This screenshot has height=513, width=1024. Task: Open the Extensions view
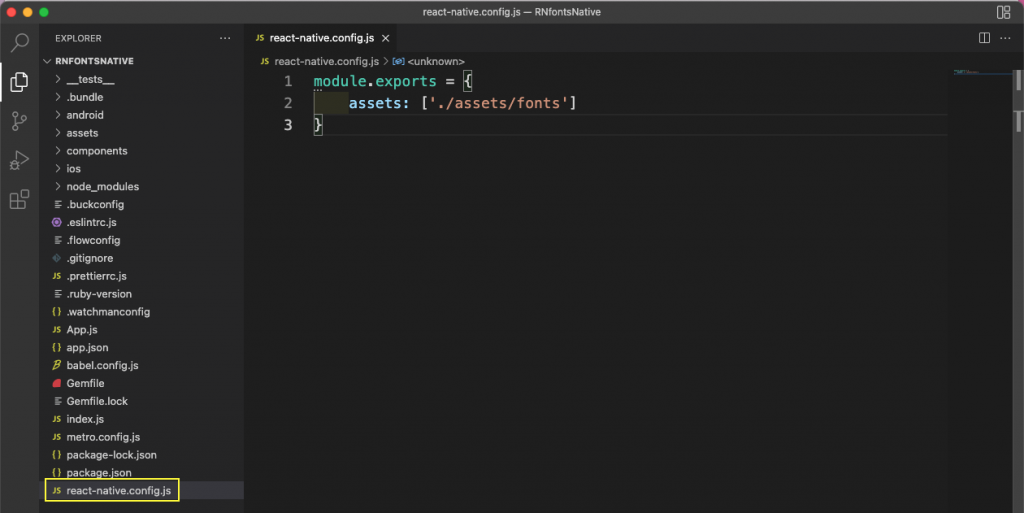[20, 199]
